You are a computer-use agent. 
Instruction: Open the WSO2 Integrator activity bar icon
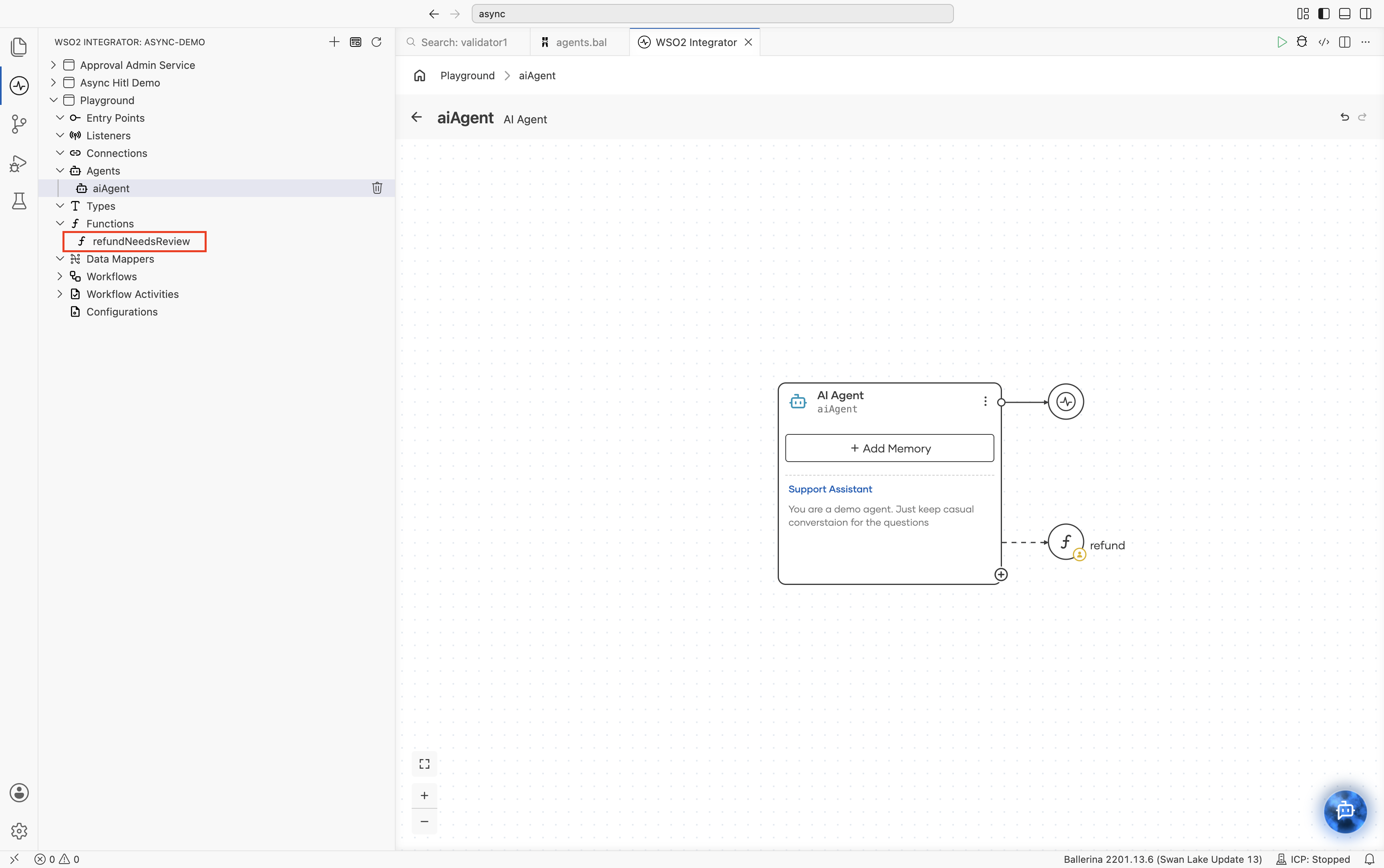coord(19,86)
